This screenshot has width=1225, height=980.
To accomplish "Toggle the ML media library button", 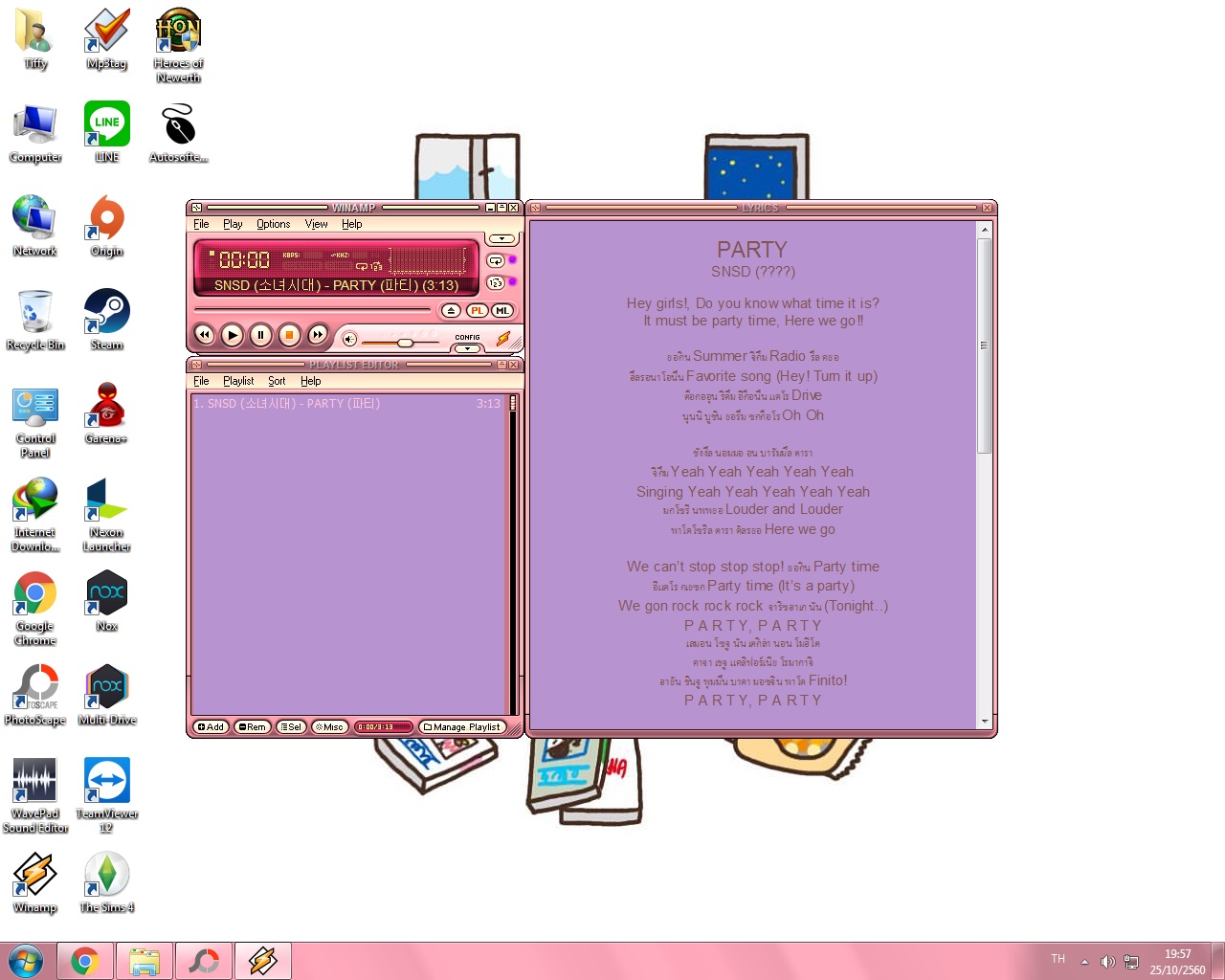I will pyautogui.click(x=501, y=310).
